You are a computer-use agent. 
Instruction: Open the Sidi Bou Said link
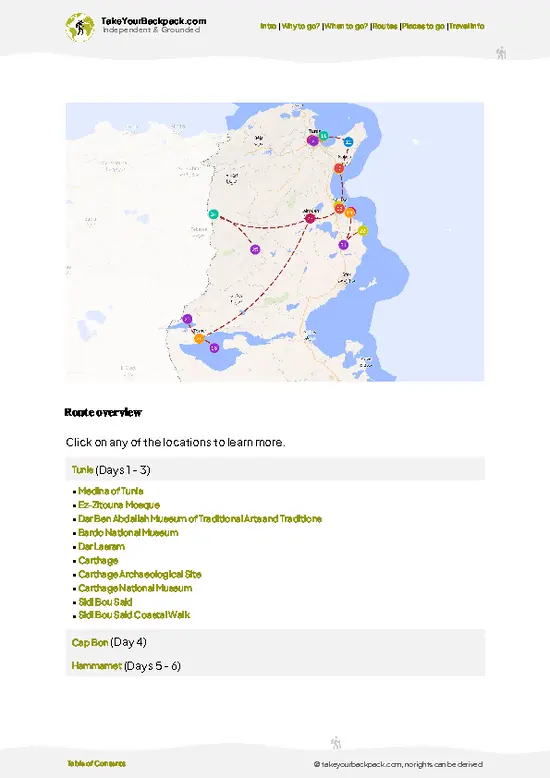point(105,602)
